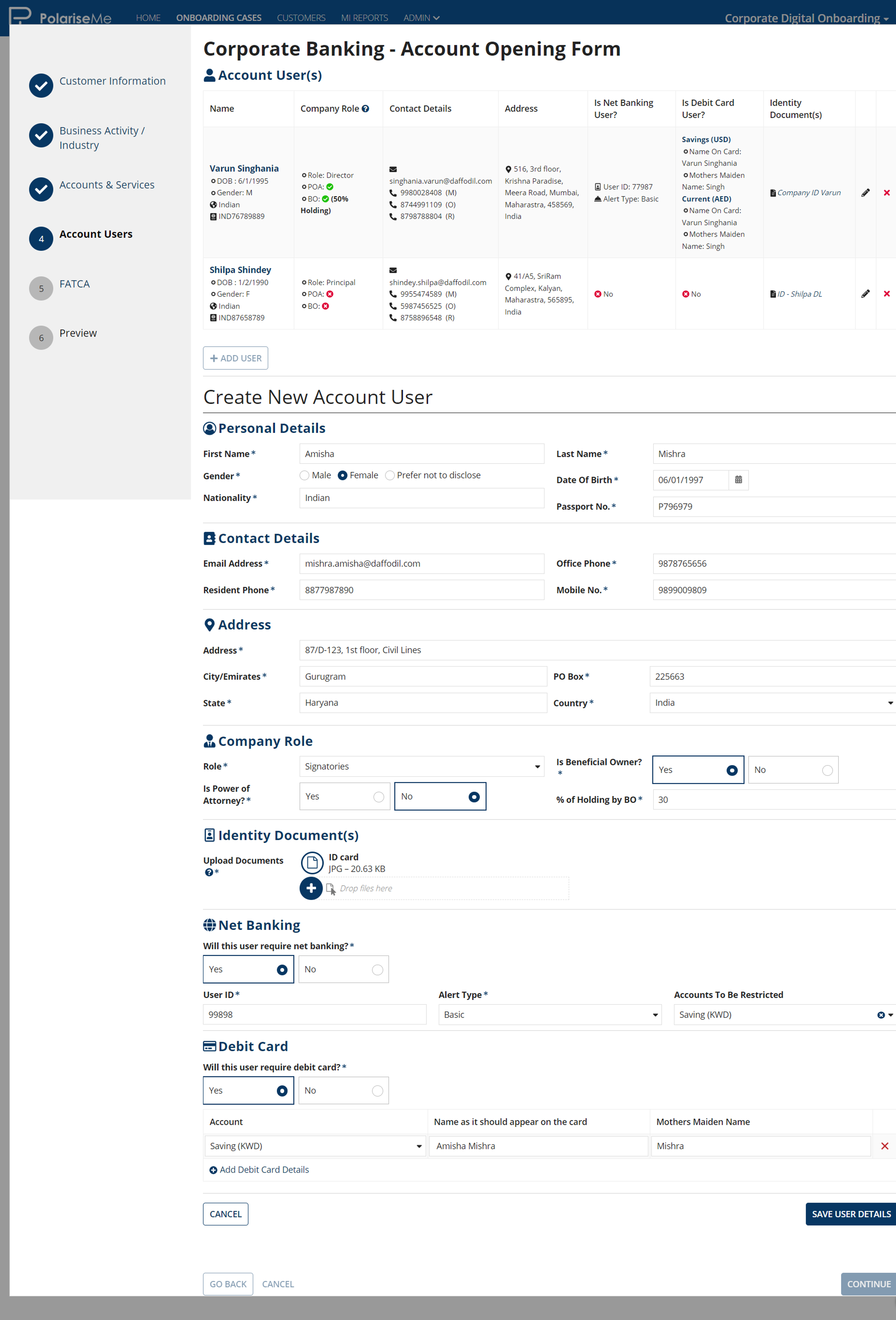896x1320 pixels.
Task: Click the % of Holding by BO field
Action: (x=774, y=800)
